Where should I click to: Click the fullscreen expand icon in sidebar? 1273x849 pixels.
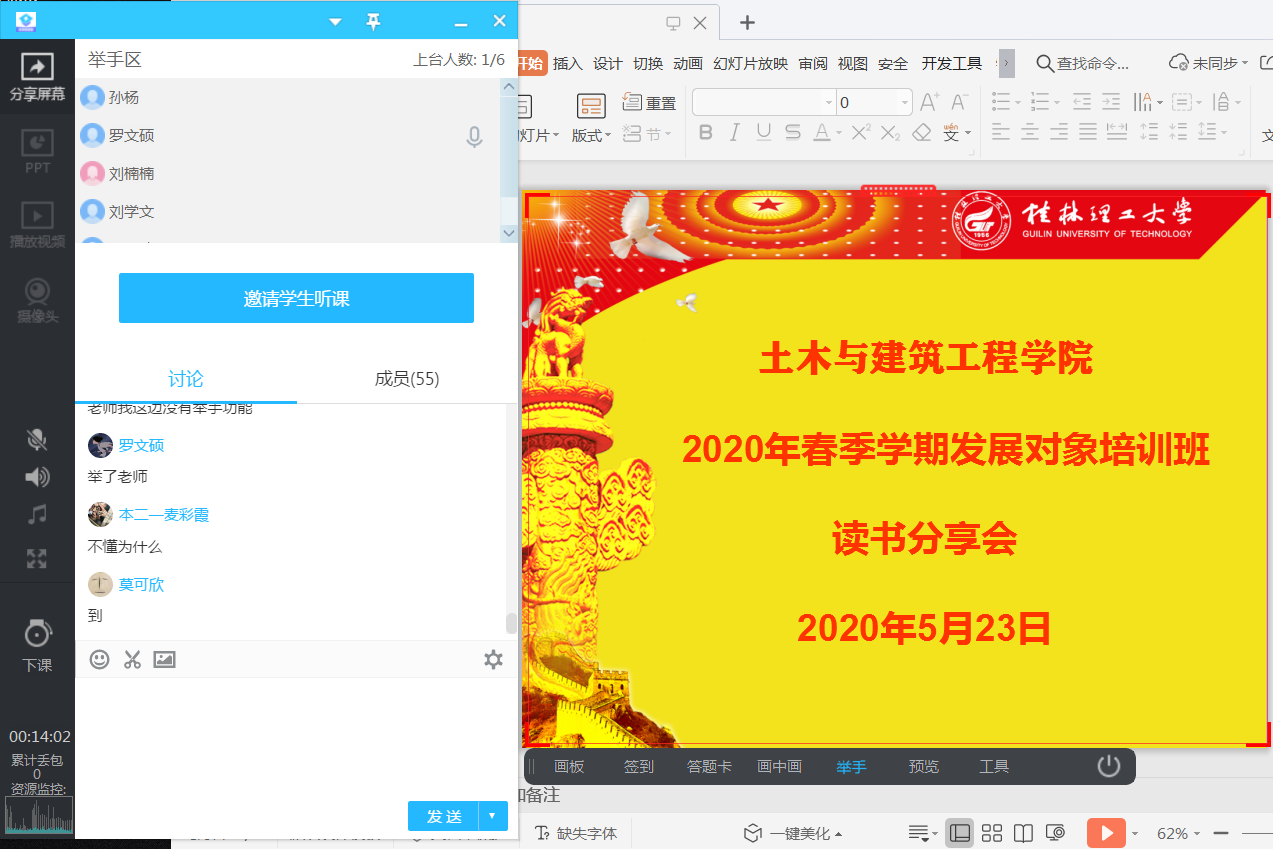tap(37, 559)
